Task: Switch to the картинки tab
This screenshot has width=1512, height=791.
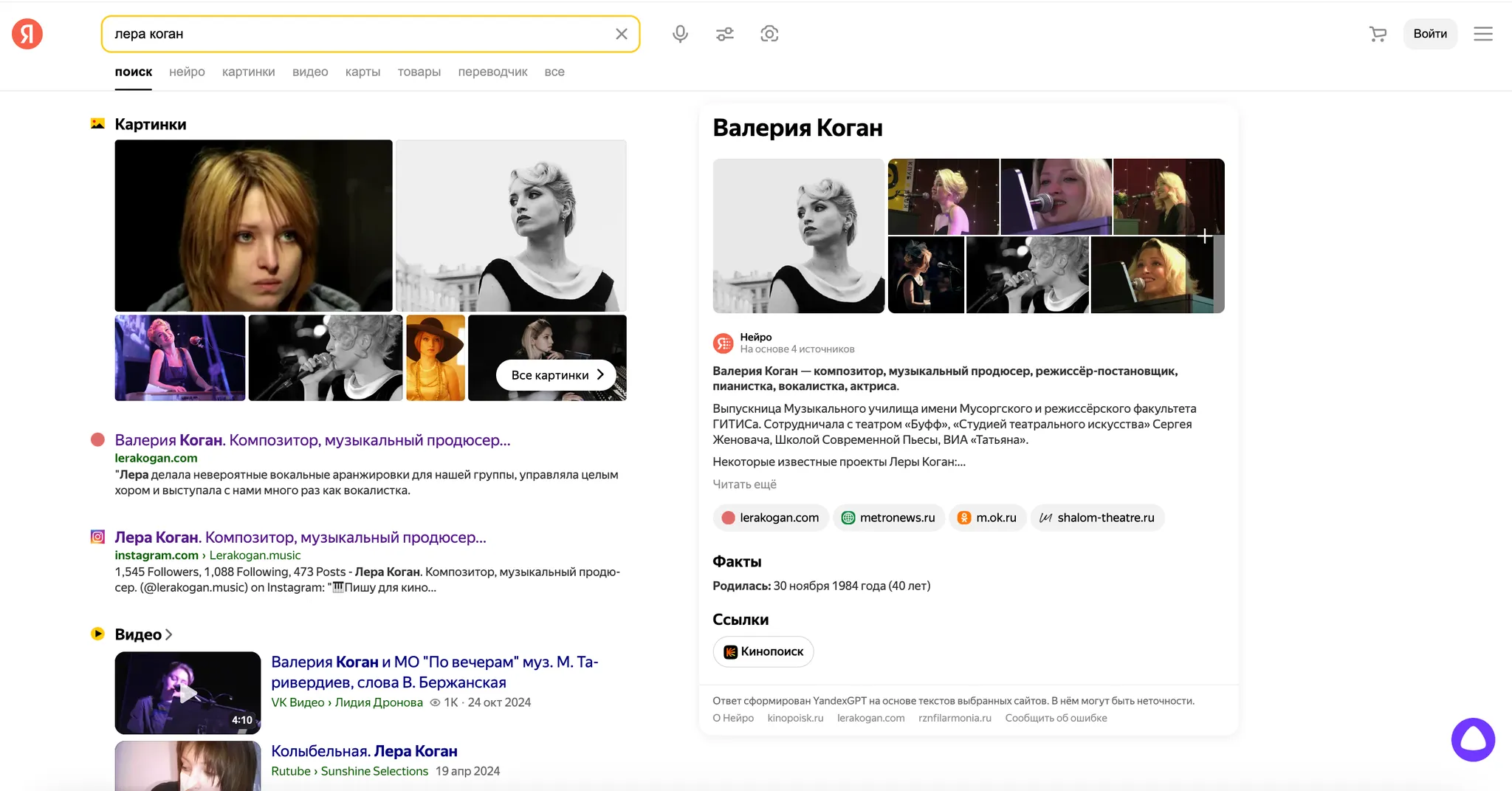Action: [x=248, y=72]
